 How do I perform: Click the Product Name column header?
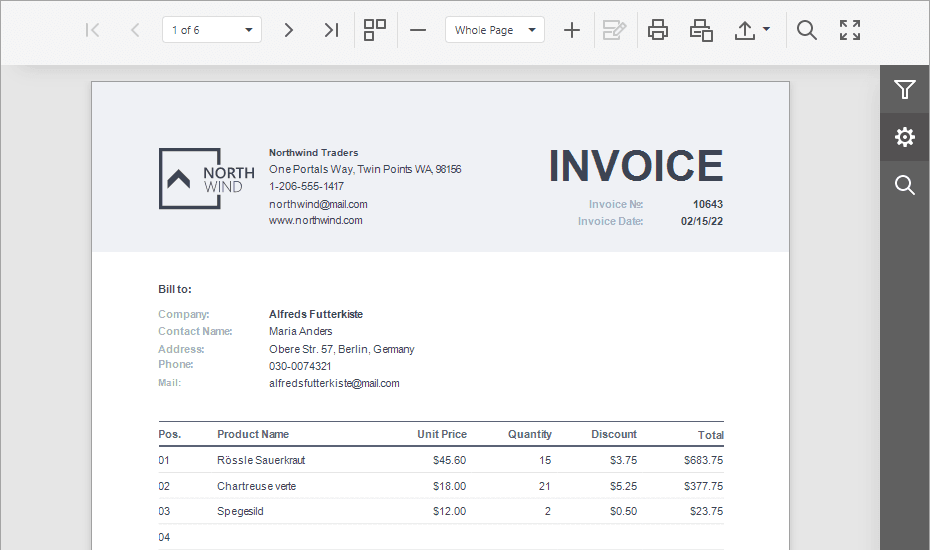click(253, 434)
